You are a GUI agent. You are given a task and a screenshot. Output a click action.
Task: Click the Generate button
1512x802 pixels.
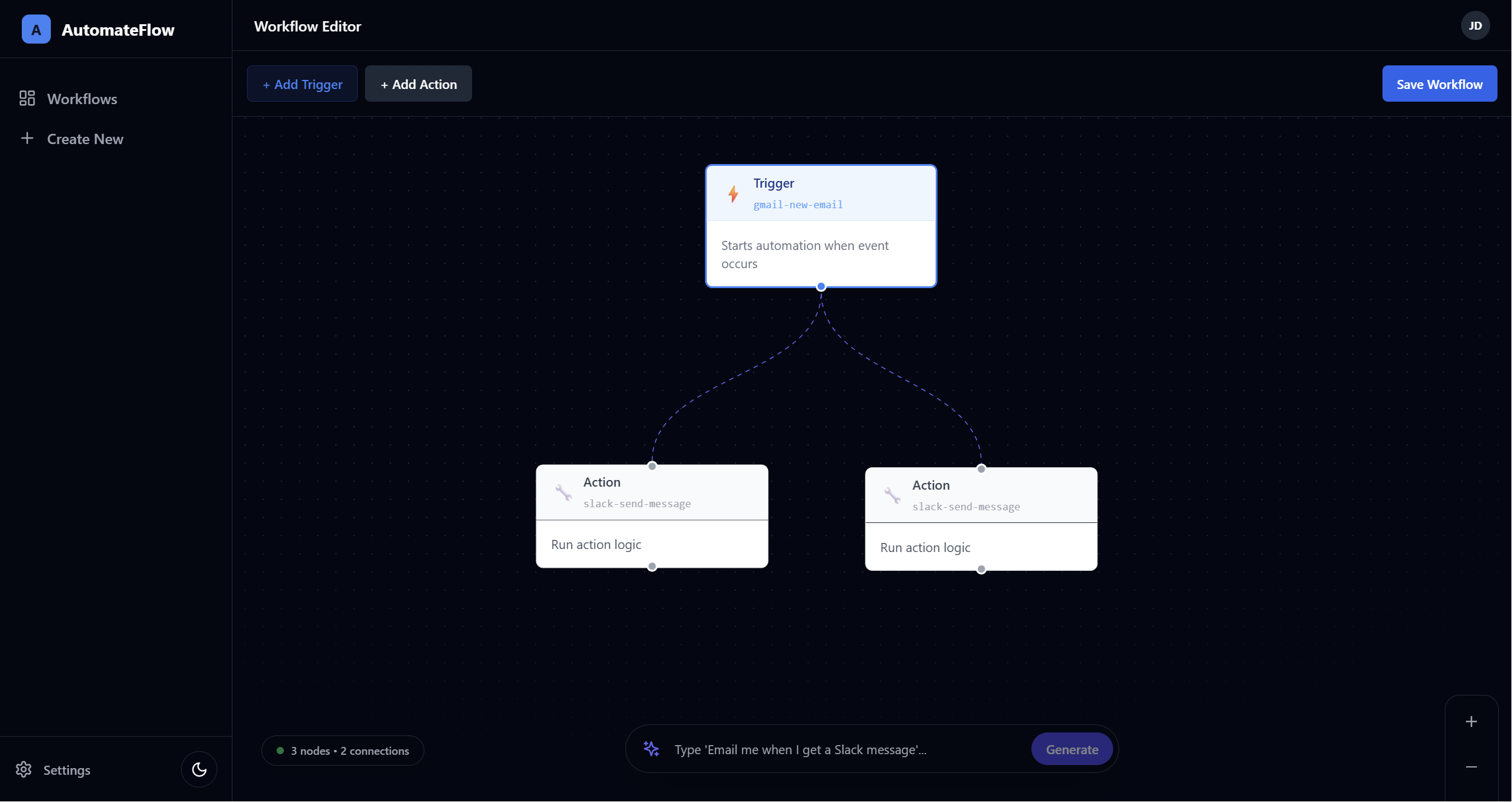click(1071, 749)
